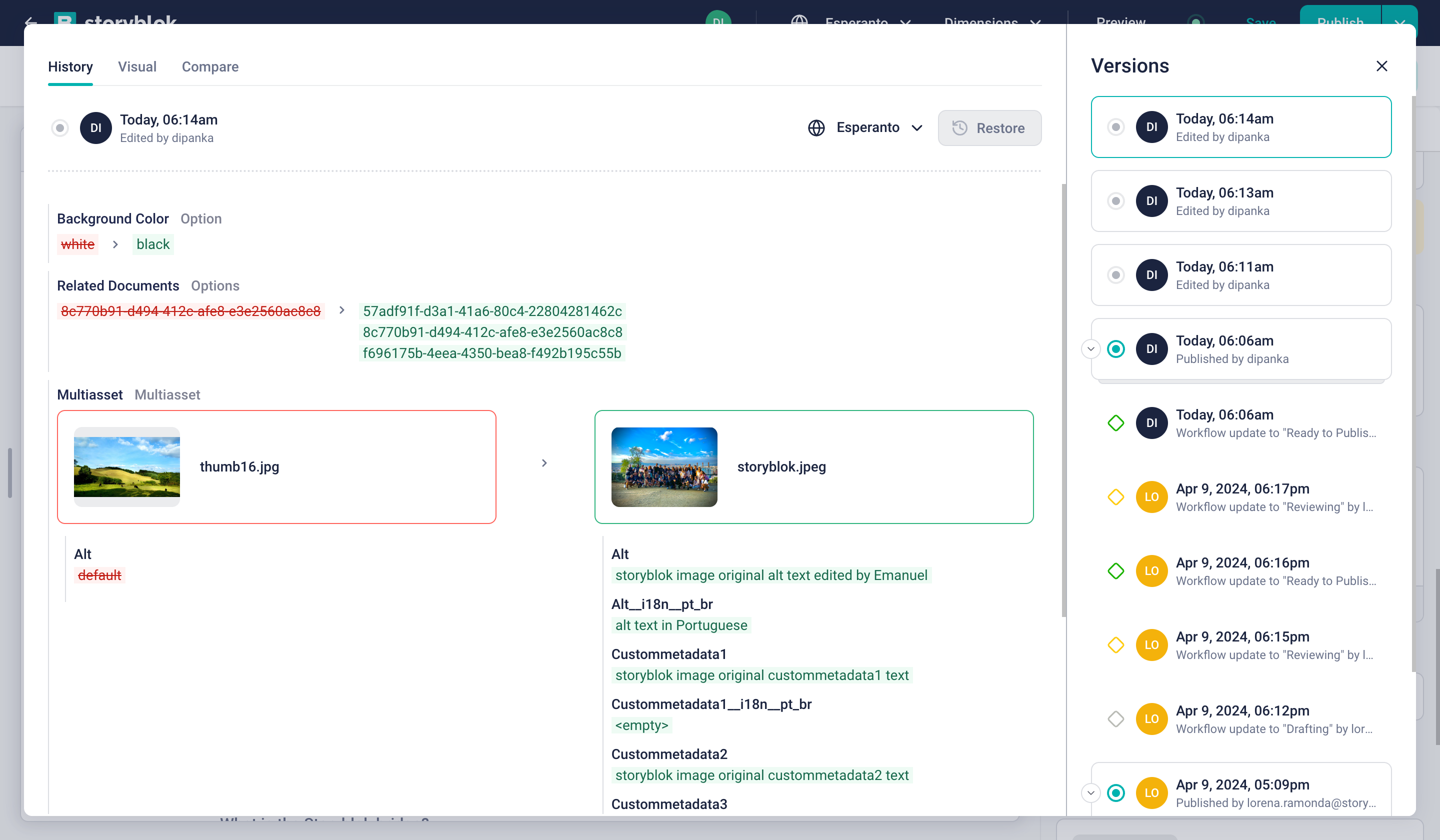Screen dimensions: 1440x840
Task: Click the yellow diamond at Apr 9 06:17pm
Action: point(1115,496)
